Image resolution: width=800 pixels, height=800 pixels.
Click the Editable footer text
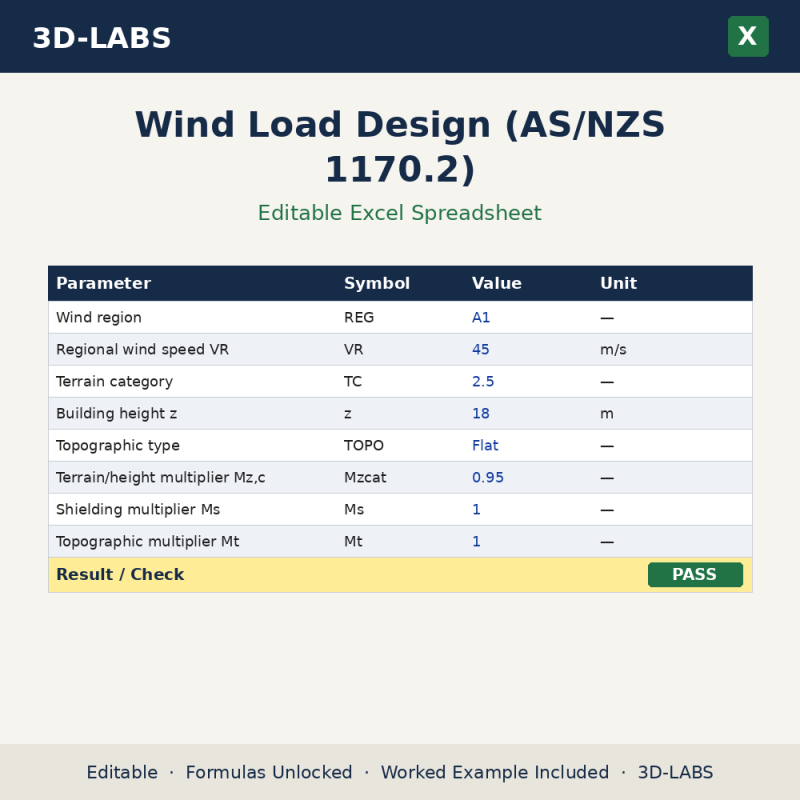tap(122, 772)
